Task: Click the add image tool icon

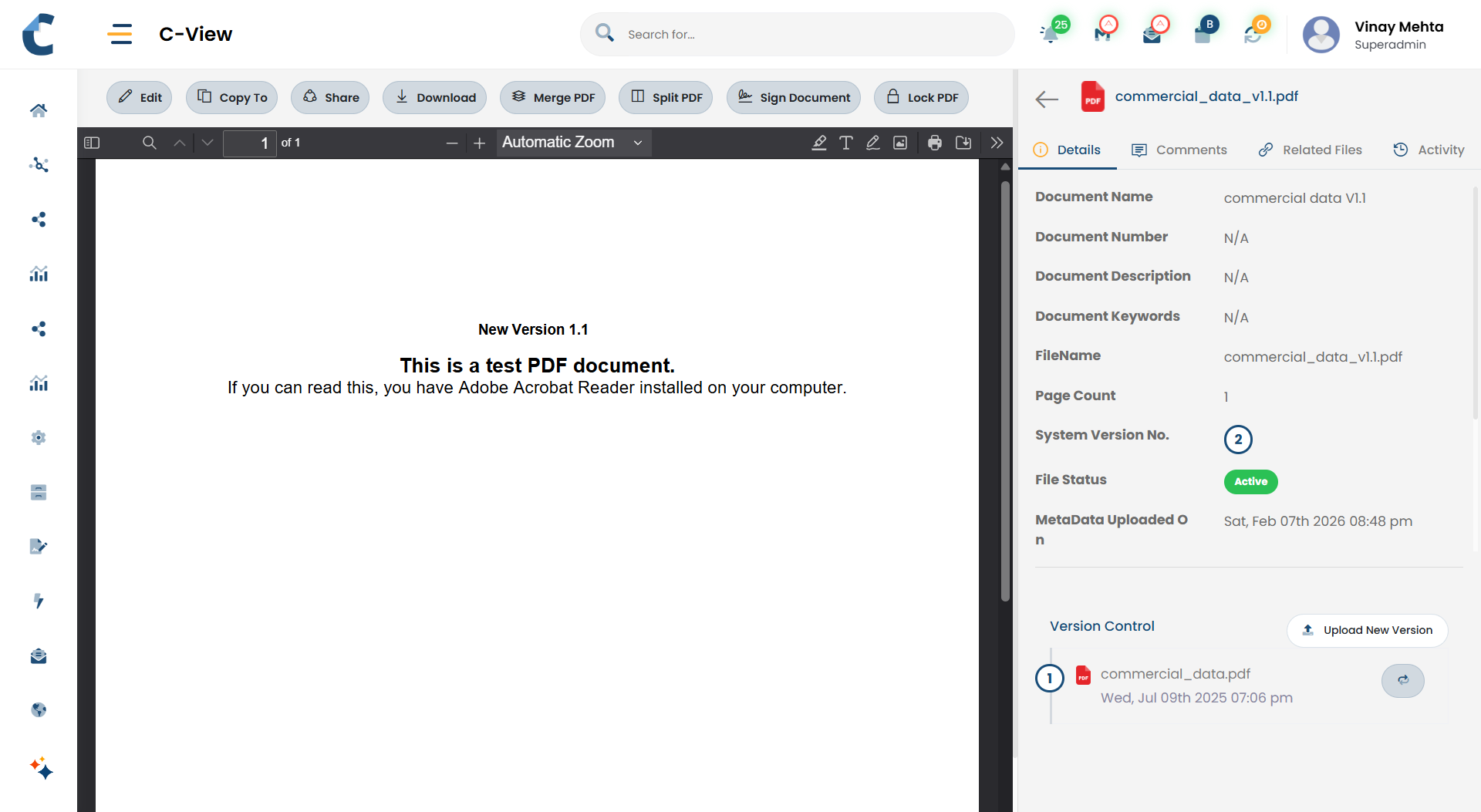Action: (x=900, y=143)
